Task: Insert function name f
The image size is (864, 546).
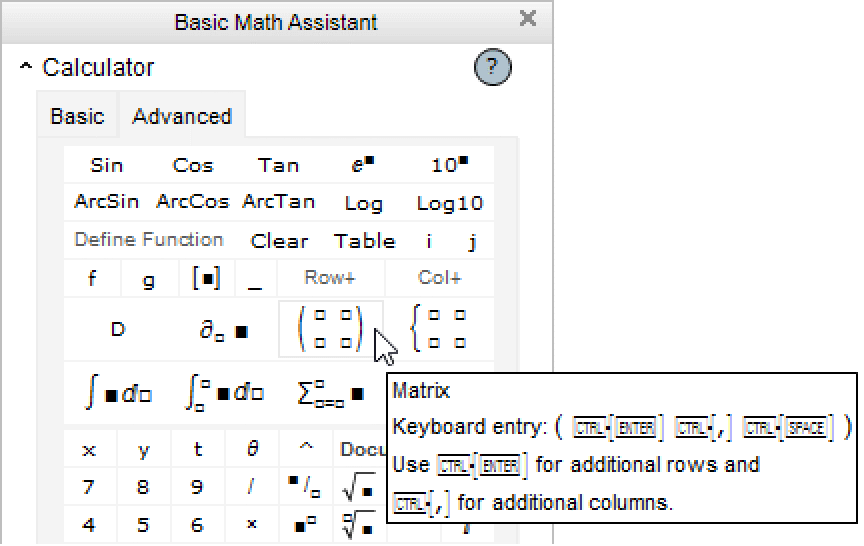Action: click(92, 278)
